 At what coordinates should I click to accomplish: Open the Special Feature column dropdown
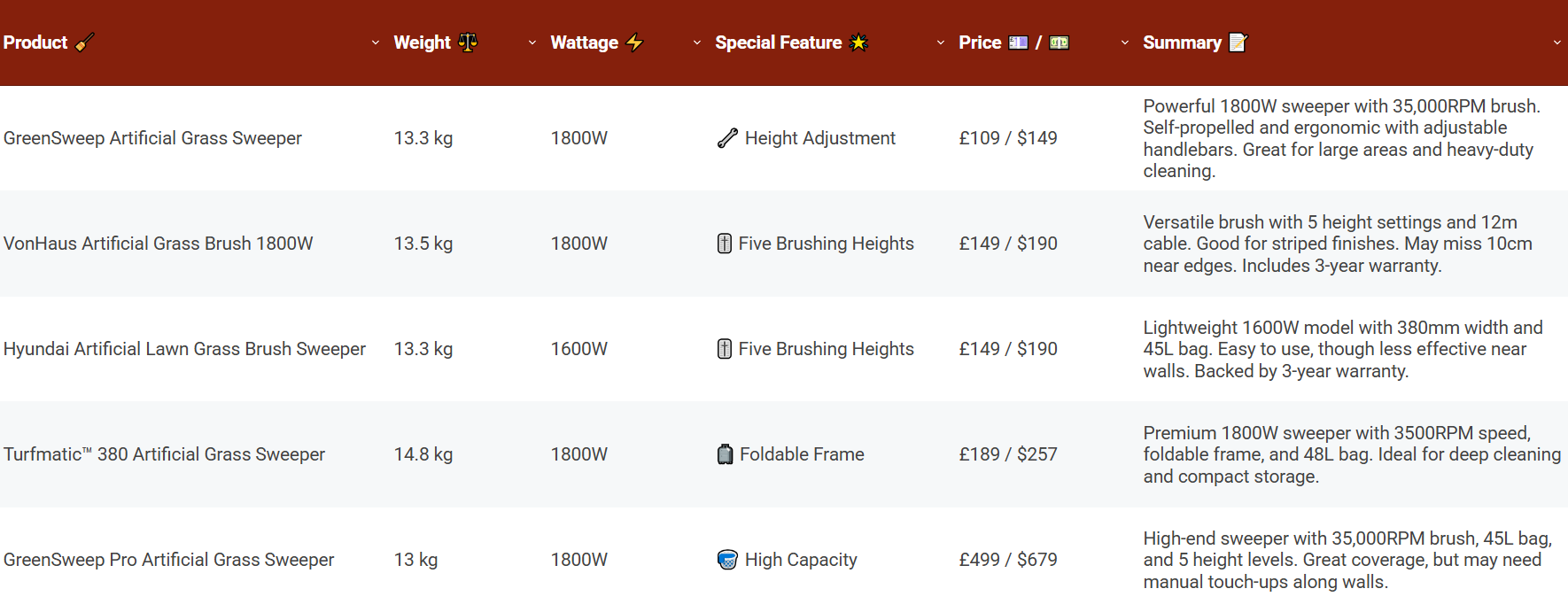tap(941, 43)
